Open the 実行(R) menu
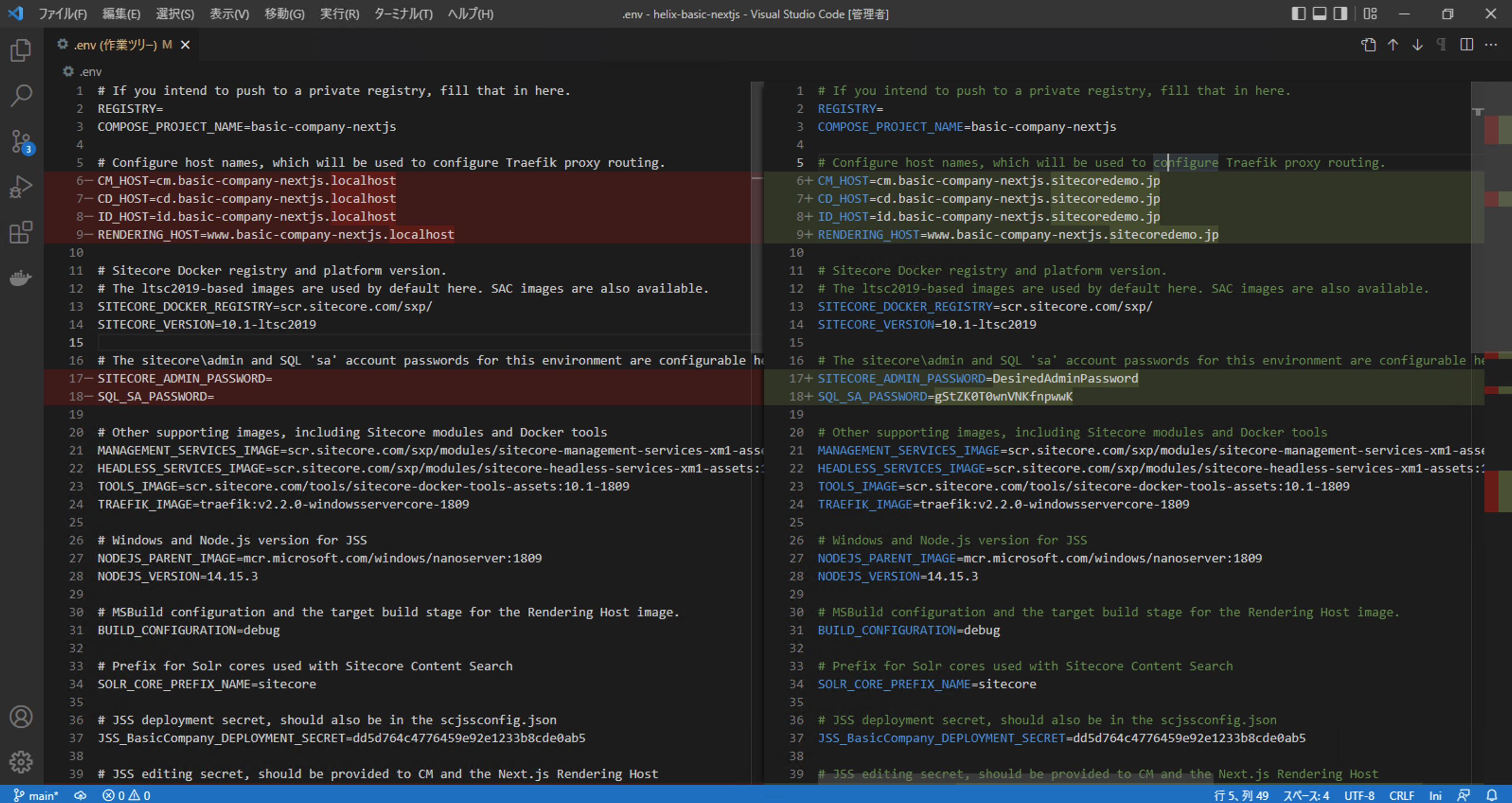The width and height of the screenshot is (1512, 803). pos(339,14)
